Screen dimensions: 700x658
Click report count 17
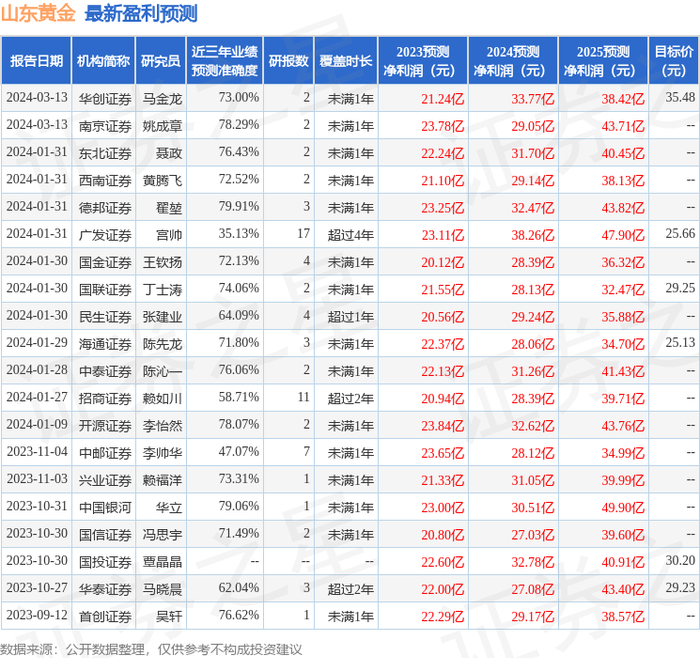tap(304, 233)
